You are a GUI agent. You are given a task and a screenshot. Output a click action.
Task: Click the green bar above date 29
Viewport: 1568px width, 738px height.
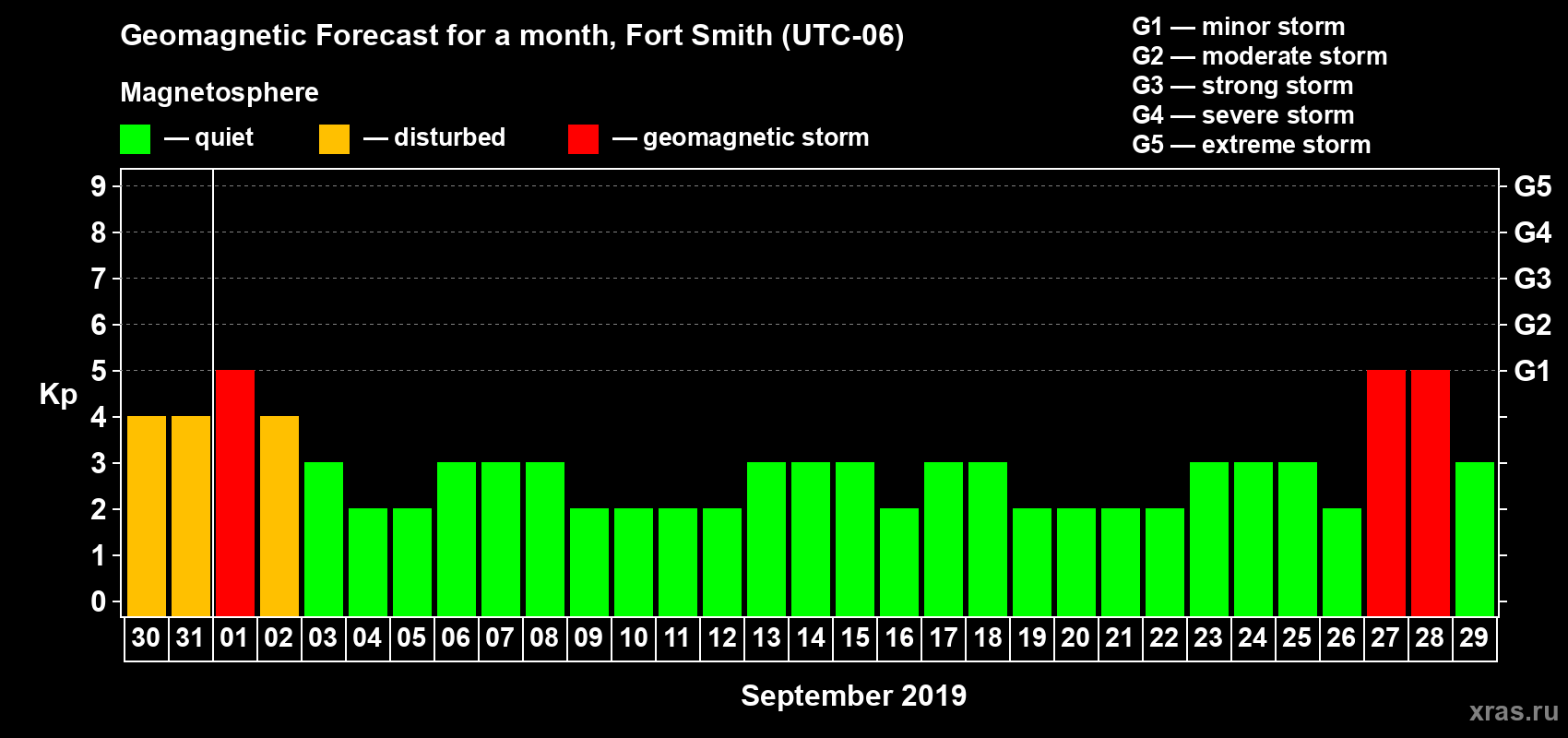[1475, 539]
